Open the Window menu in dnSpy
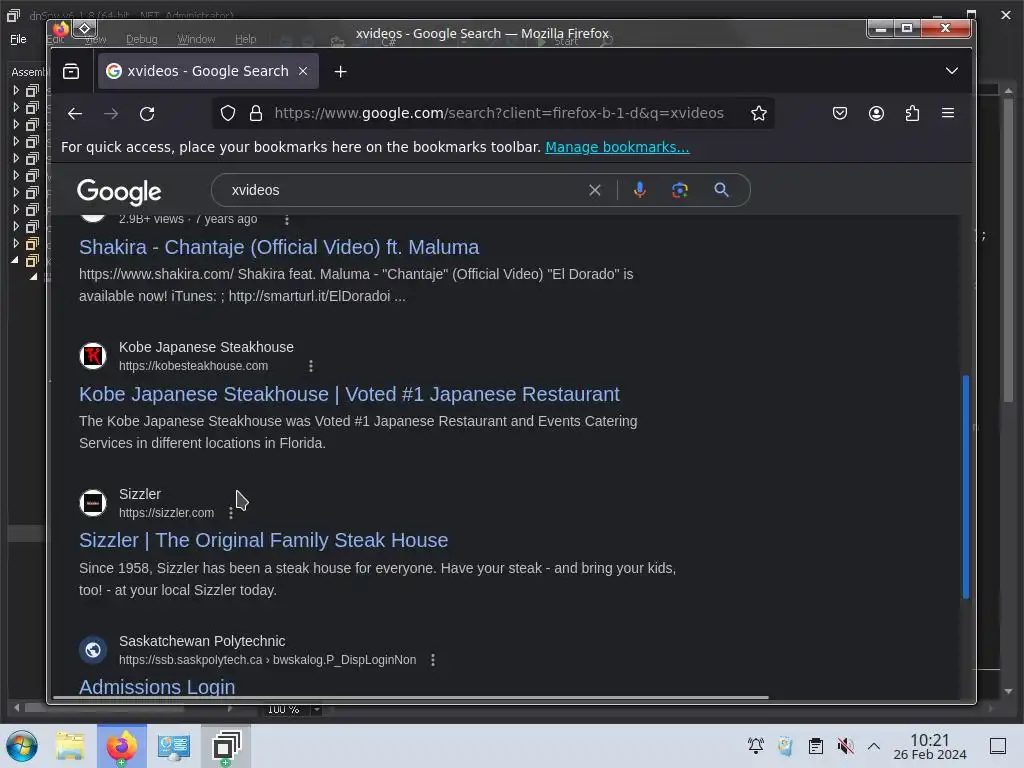This screenshot has width=1024, height=768. click(197, 39)
